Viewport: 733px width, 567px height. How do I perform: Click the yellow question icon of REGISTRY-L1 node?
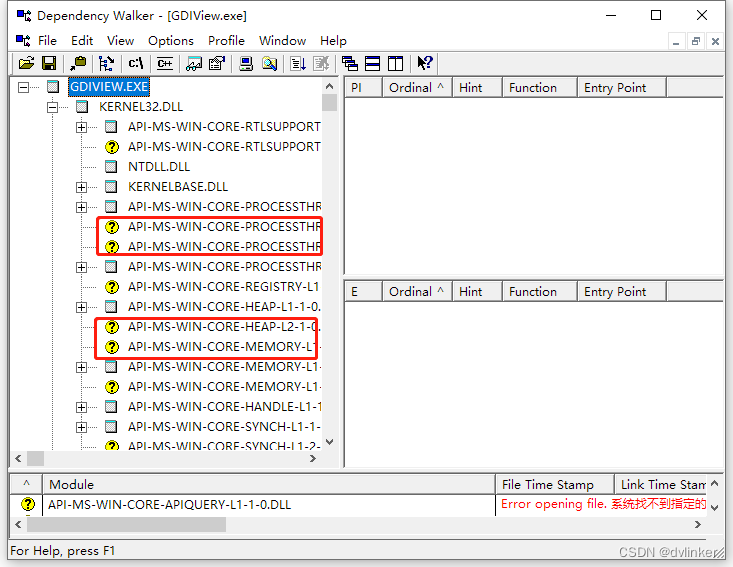112,287
